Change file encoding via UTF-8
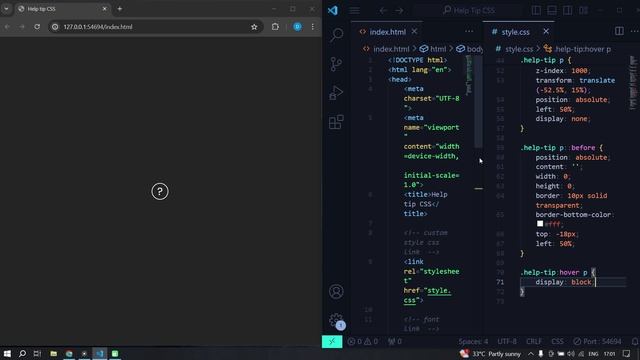 tap(507, 341)
